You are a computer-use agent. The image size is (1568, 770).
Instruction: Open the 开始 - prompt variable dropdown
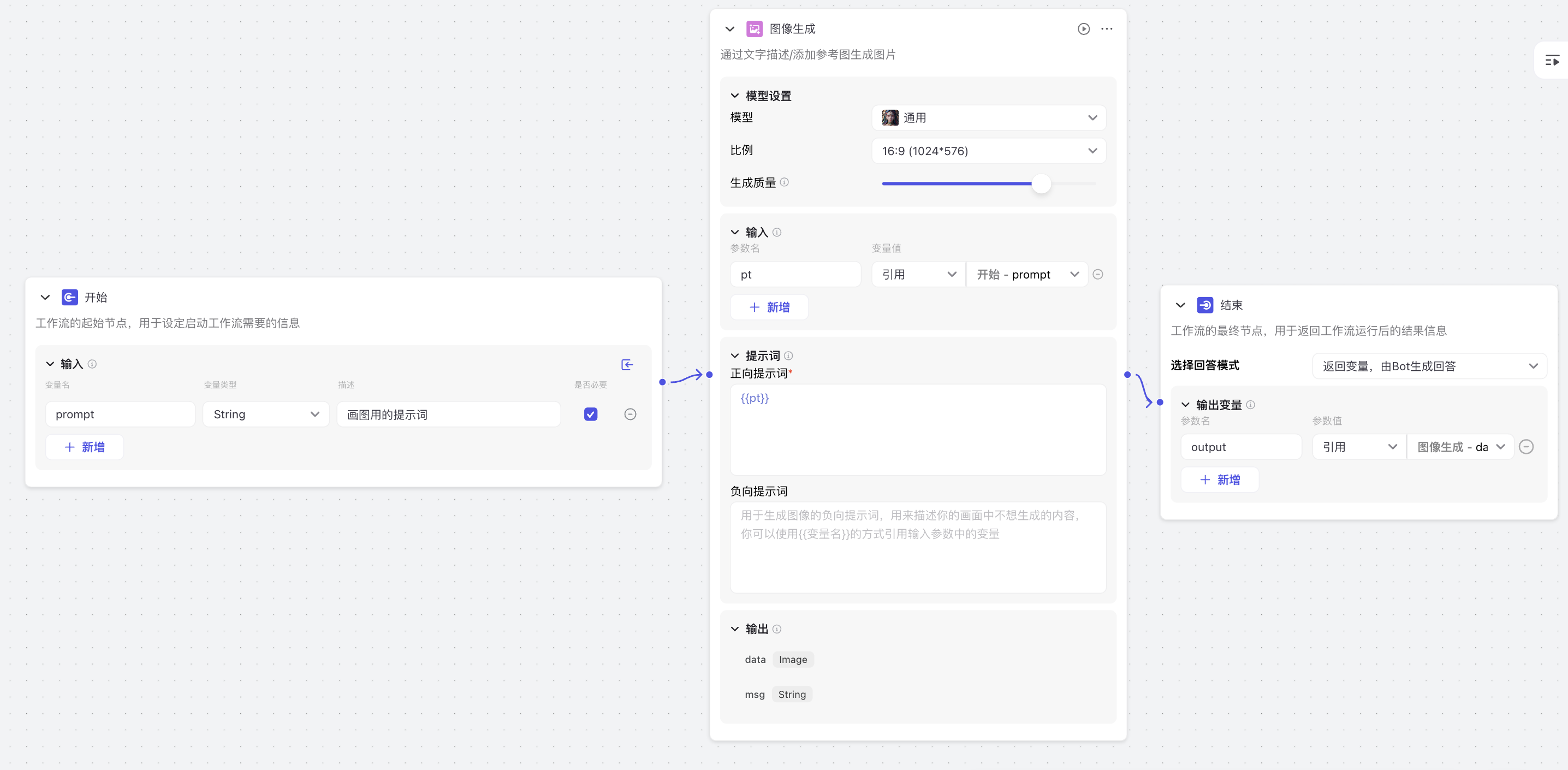pos(1027,275)
